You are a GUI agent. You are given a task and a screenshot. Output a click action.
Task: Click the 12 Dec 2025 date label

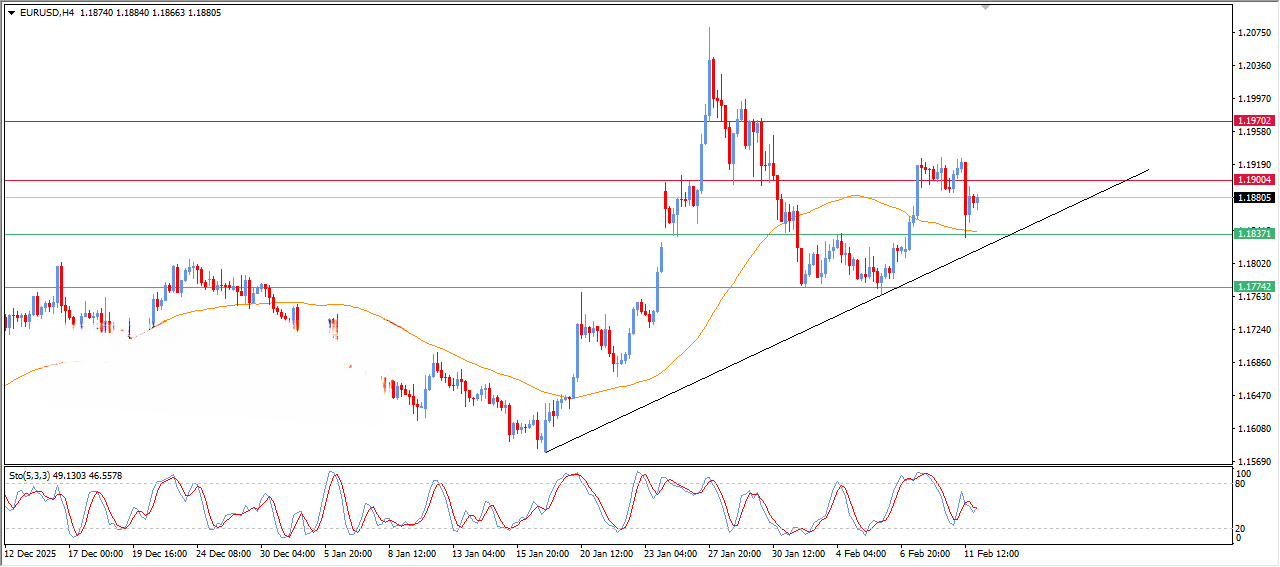pos(33,553)
